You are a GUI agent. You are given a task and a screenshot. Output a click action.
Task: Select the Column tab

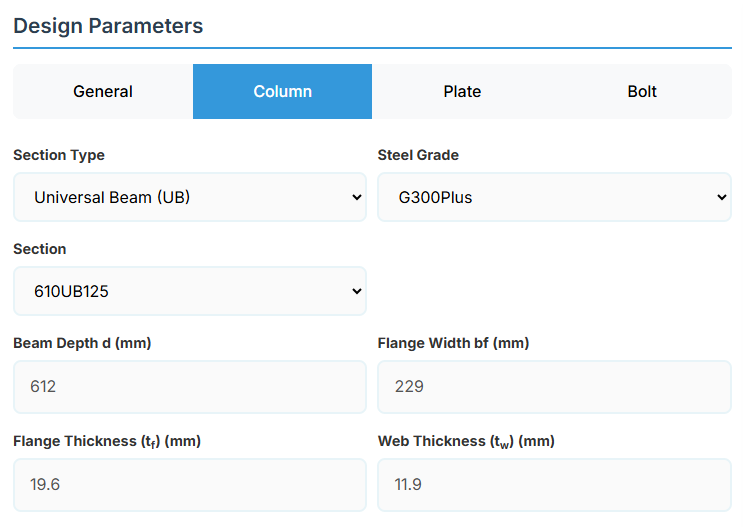[282, 92]
